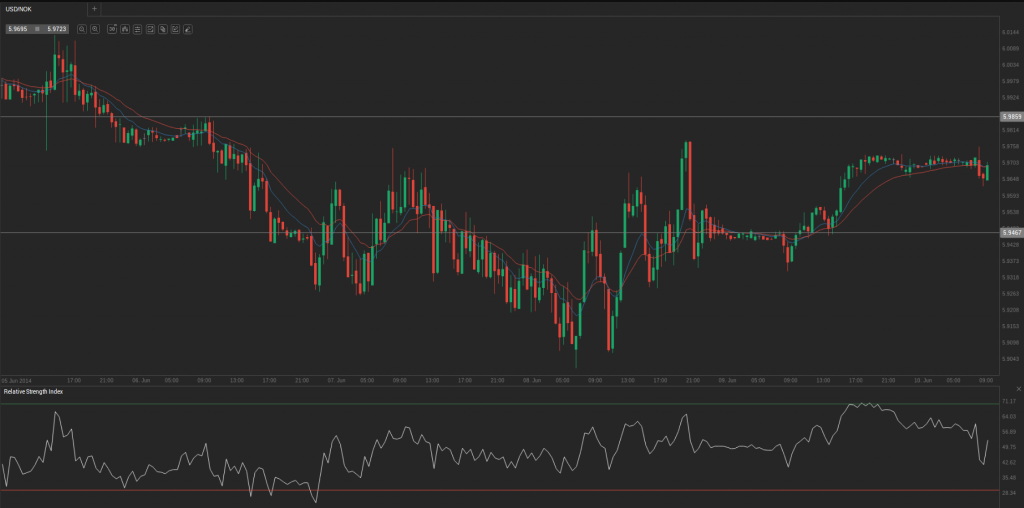This screenshot has width=1024, height=508.
Task: Add a new chart tab with plus
Action: pos(94,8)
